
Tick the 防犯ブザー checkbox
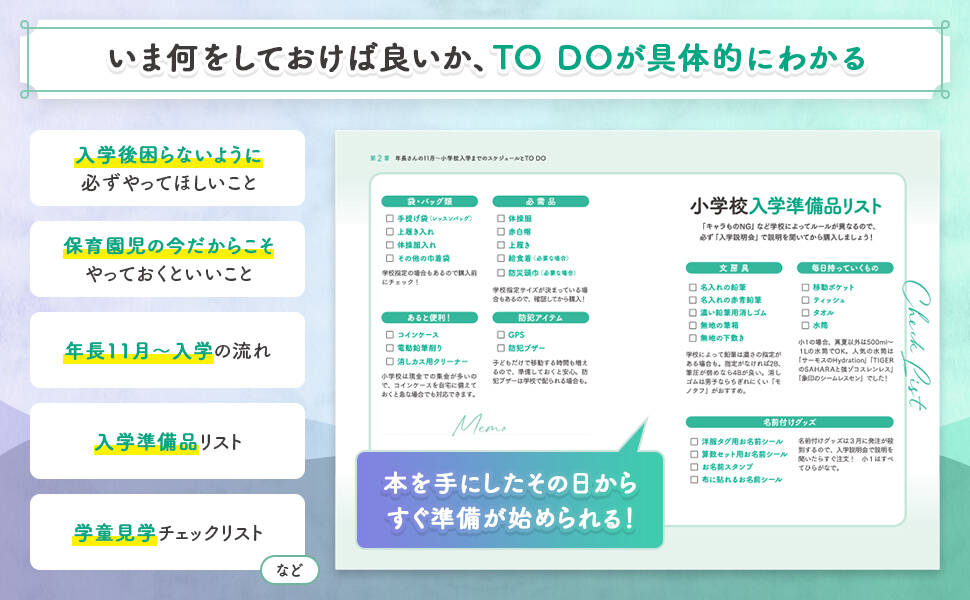click(x=500, y=348)
